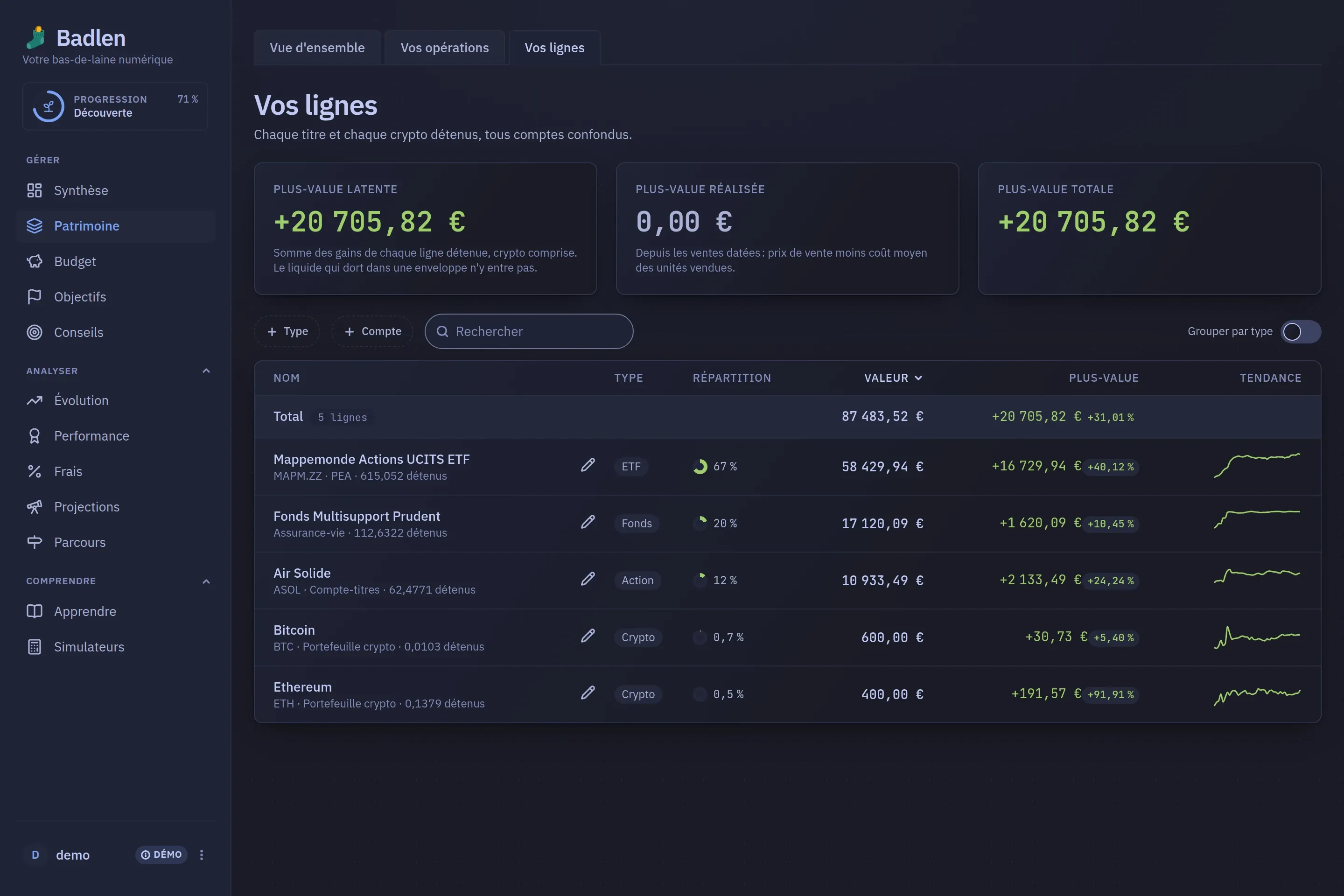Edit the Mappemonde Actions UCITS ETF line
This screenshot has height=896, width=1344.
point(588,465)
